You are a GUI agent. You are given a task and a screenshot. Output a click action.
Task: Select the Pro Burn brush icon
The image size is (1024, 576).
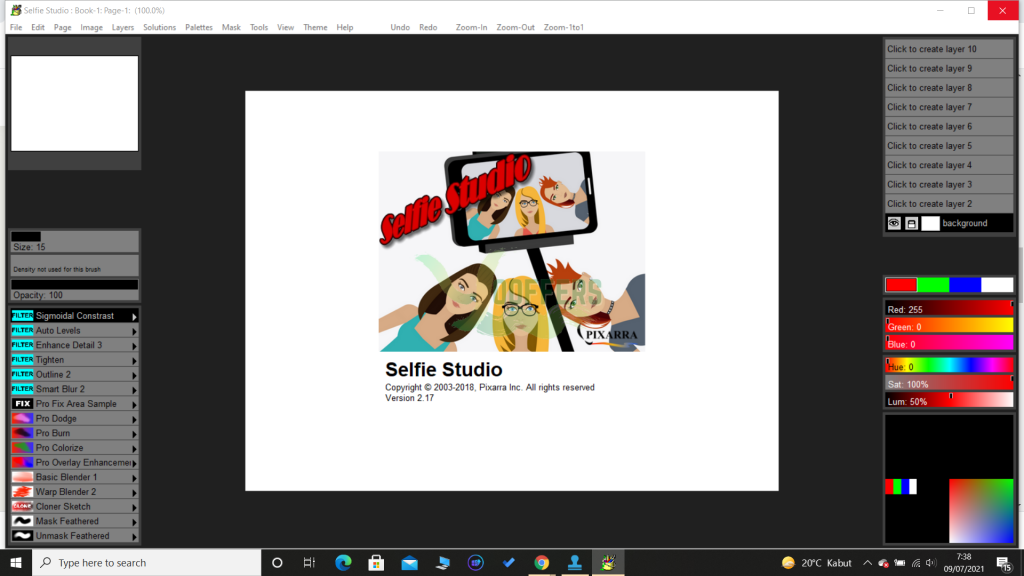pos(22,433)
